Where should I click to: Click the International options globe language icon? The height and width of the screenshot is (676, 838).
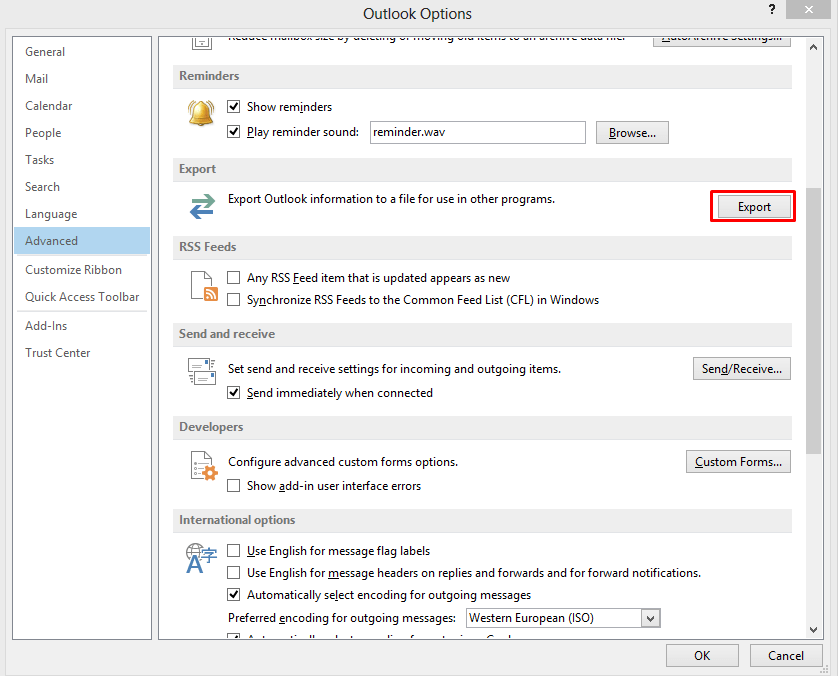pos(201,558)
